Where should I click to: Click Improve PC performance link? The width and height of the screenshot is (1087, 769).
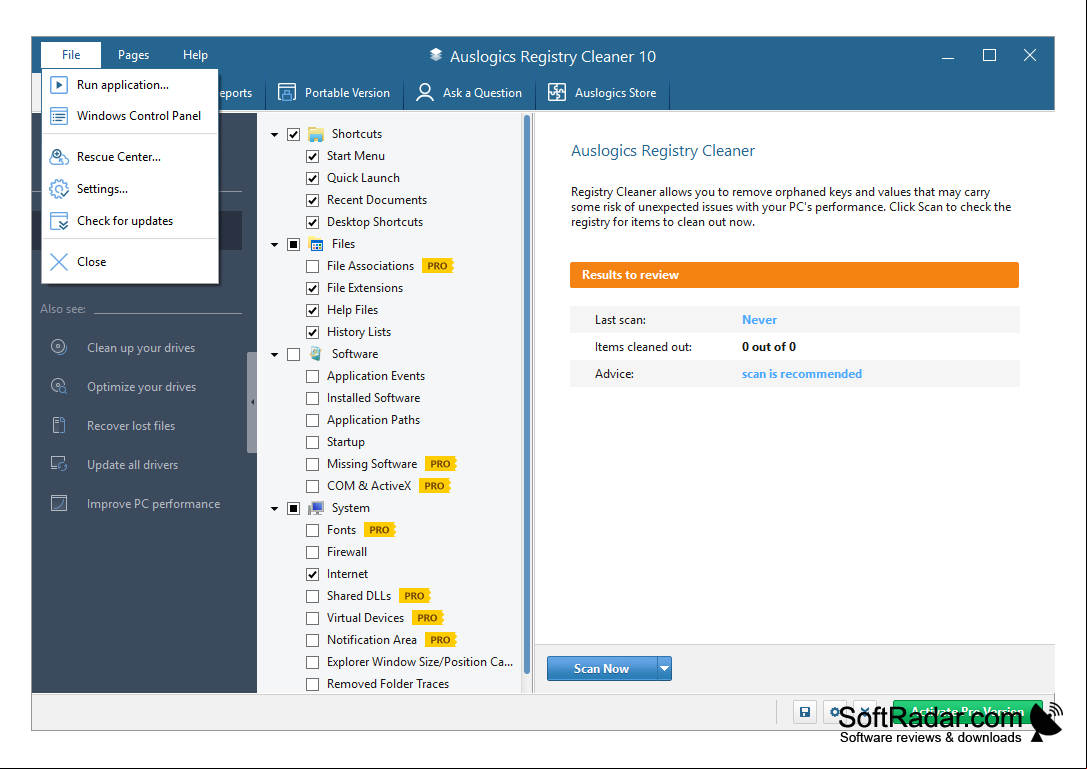153,503
